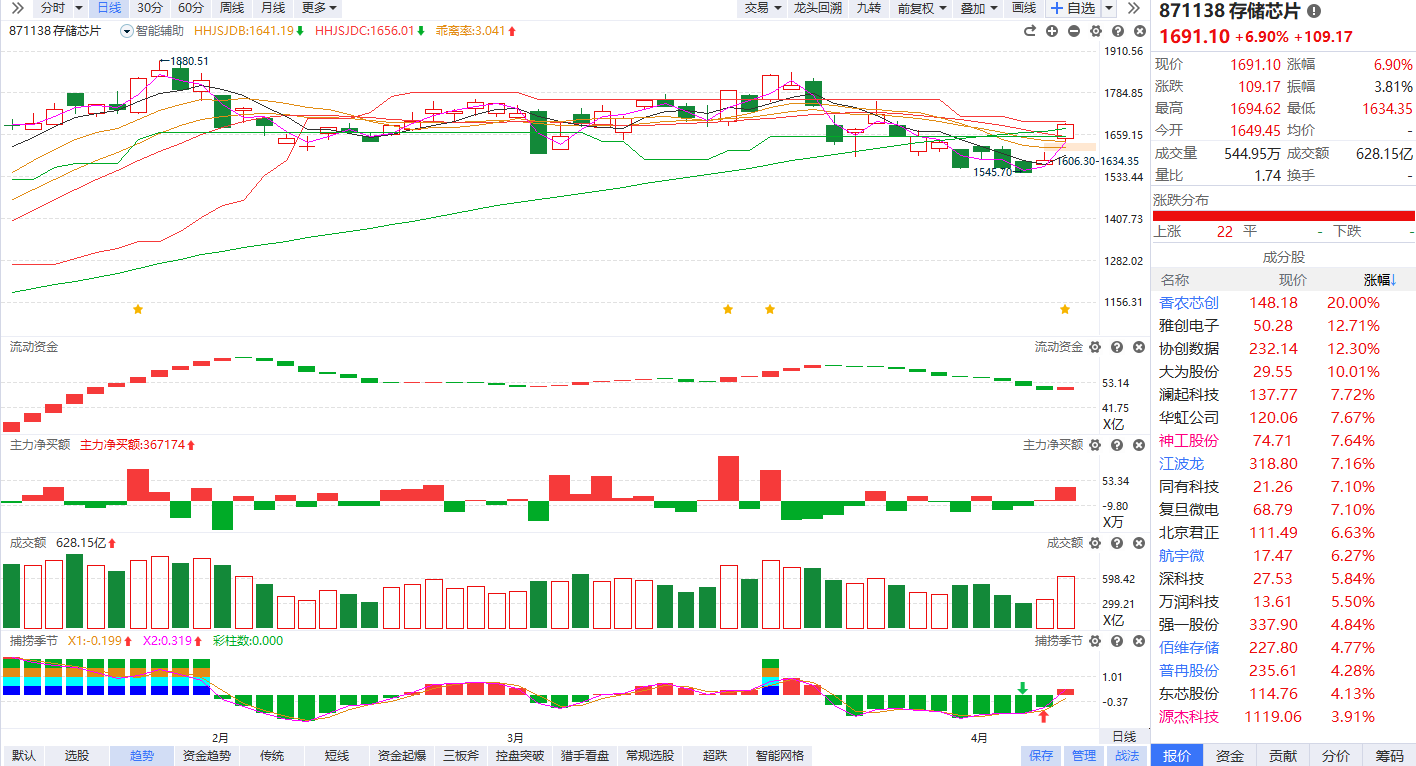
Task: Click the info icon beside 存储芯片 title
Action: click(x=1313, y=11)
